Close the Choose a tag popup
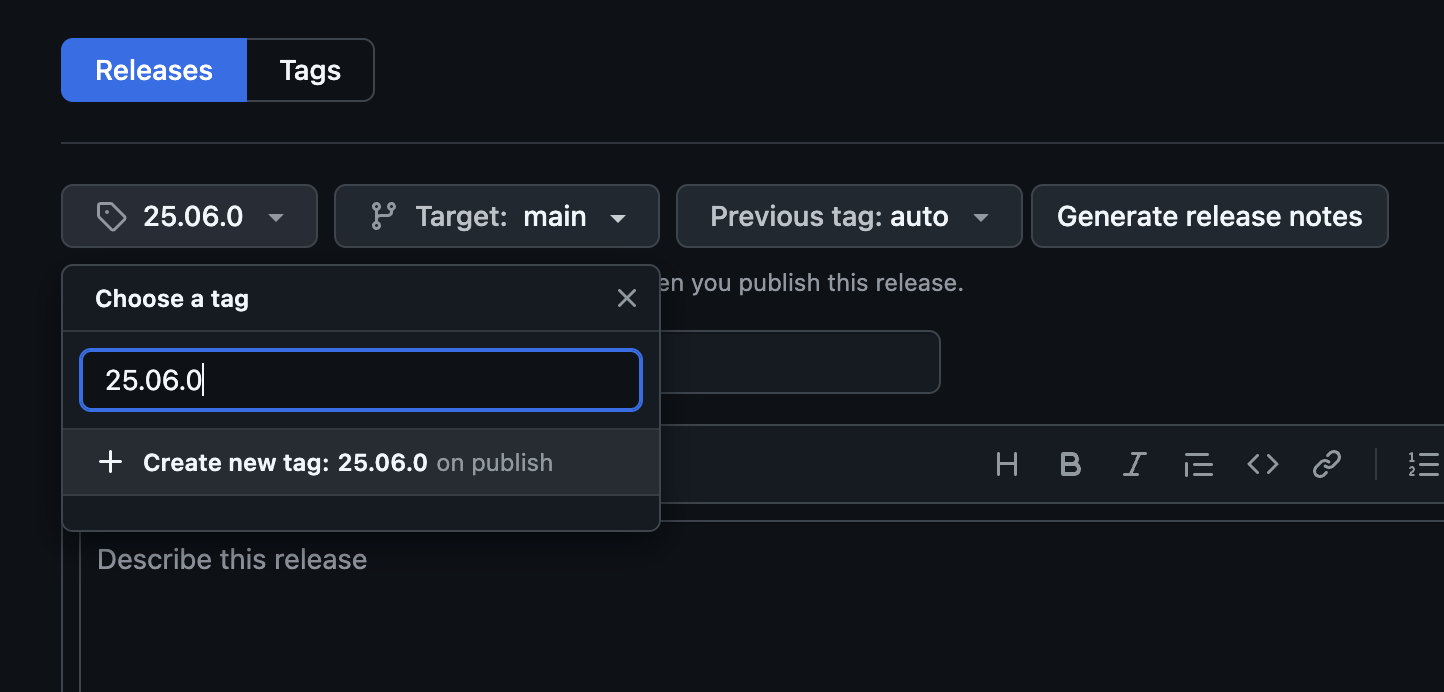 [x=627, y=298]
